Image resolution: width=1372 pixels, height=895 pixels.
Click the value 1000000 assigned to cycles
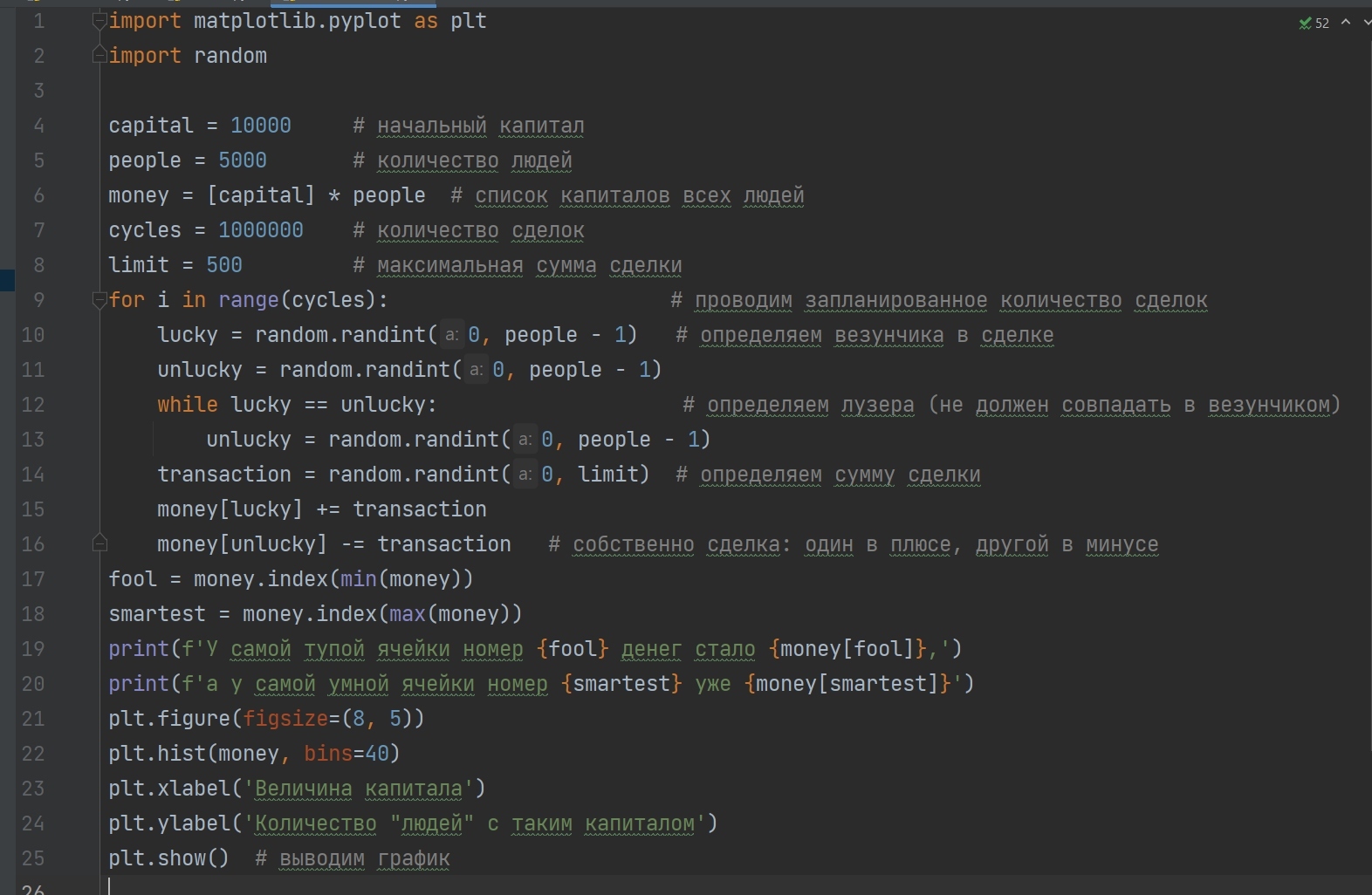tap(261, 230)
